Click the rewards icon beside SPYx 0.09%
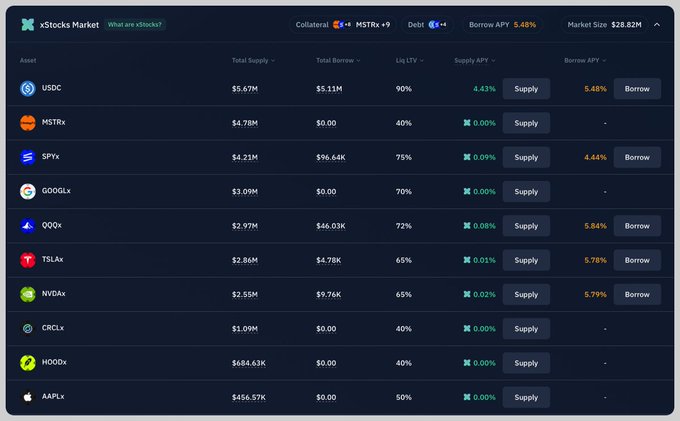This screenshot has width=680, height=421. [467, 157]
